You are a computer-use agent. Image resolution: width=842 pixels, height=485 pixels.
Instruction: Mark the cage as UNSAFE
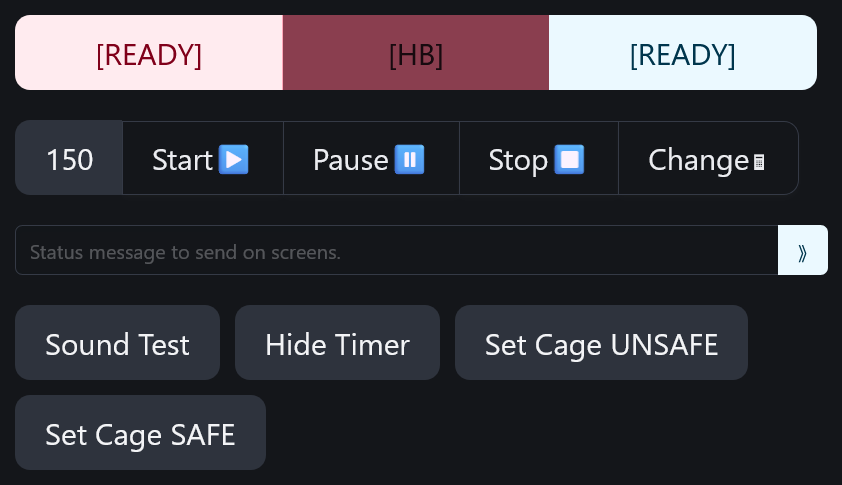[601, 343]
